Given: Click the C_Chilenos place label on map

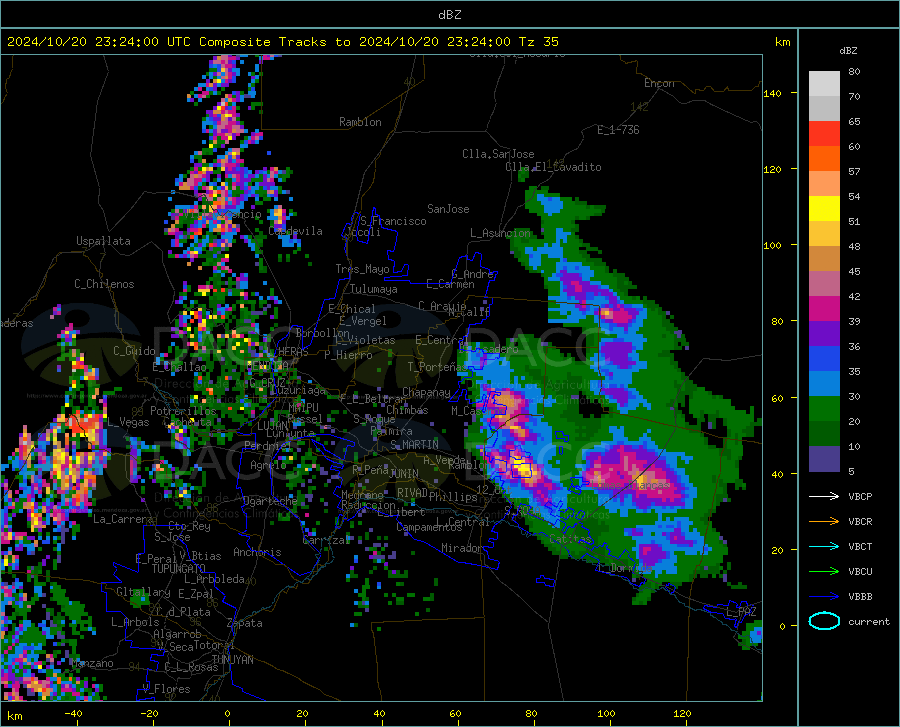Looking at the screenshot, I should coord(104,284).
